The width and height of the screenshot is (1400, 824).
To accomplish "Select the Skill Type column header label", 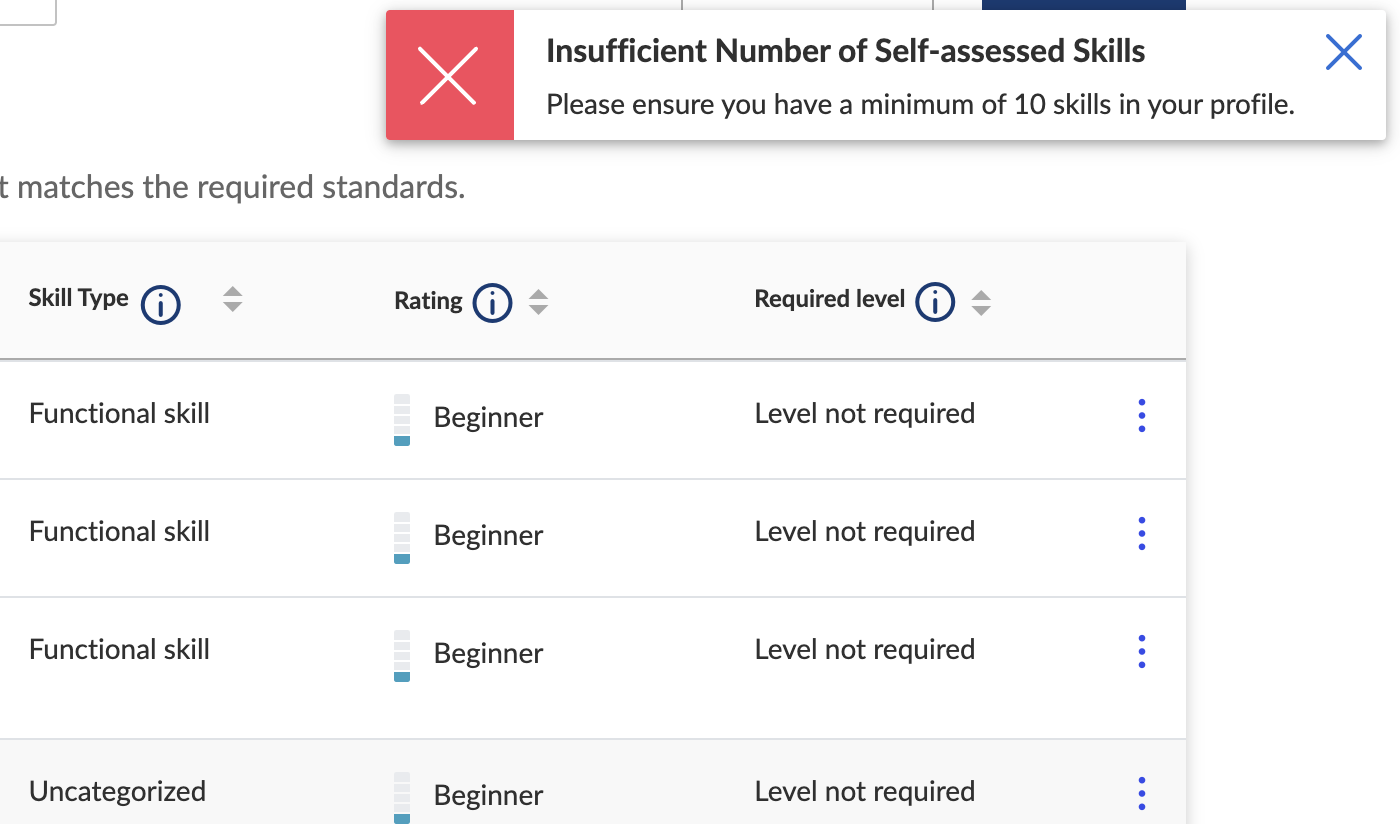I will click(78, 298).
